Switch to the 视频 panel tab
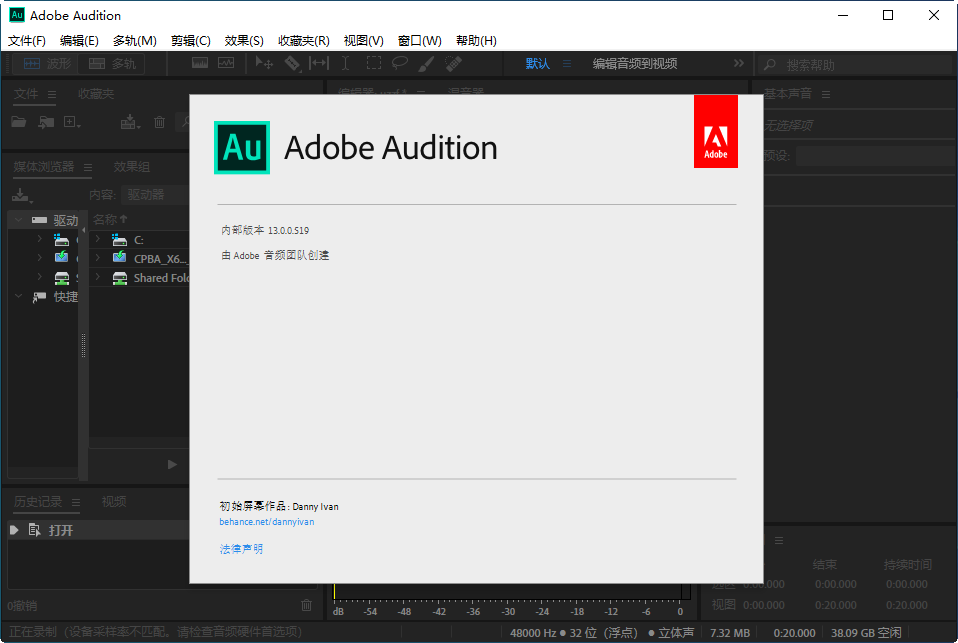The height and width of the screenshot is (643, 958). [114, 502]
